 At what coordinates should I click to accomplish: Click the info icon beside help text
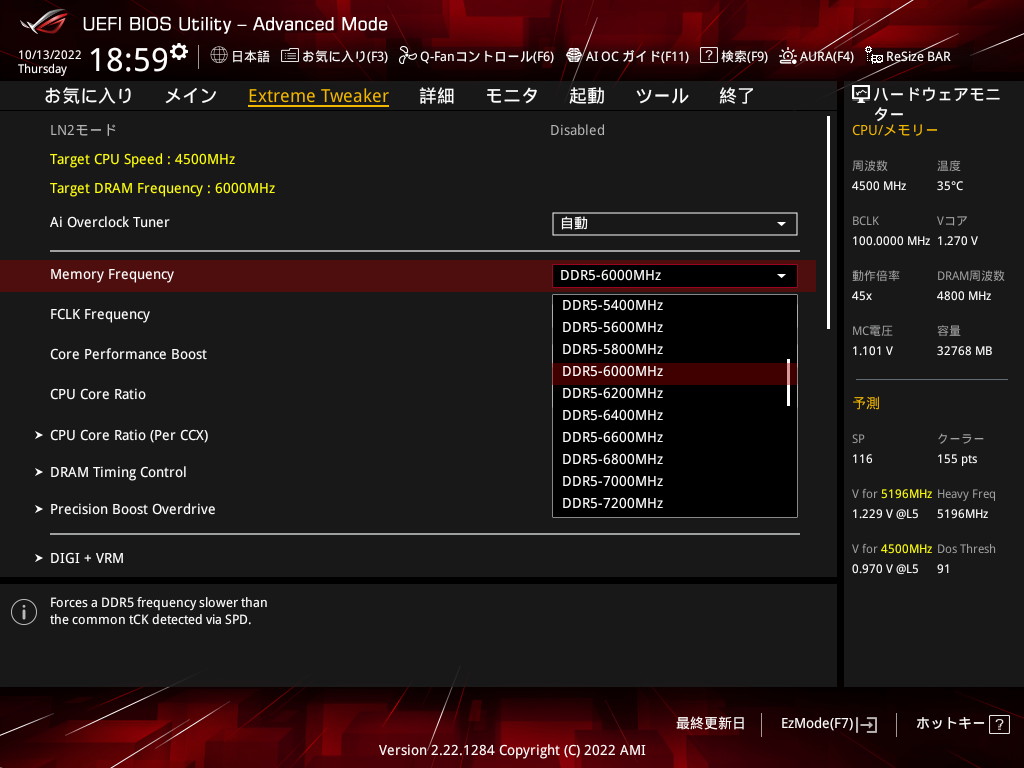pos(24,612)
